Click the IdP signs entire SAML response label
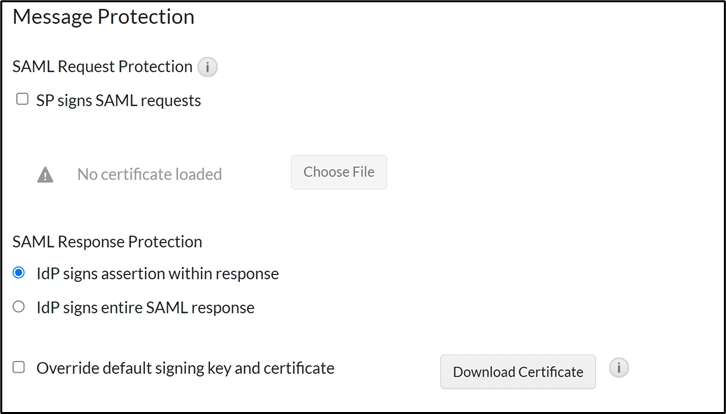Screen dimensions: 726x414 pyautogui.click(x=145, y=308)
